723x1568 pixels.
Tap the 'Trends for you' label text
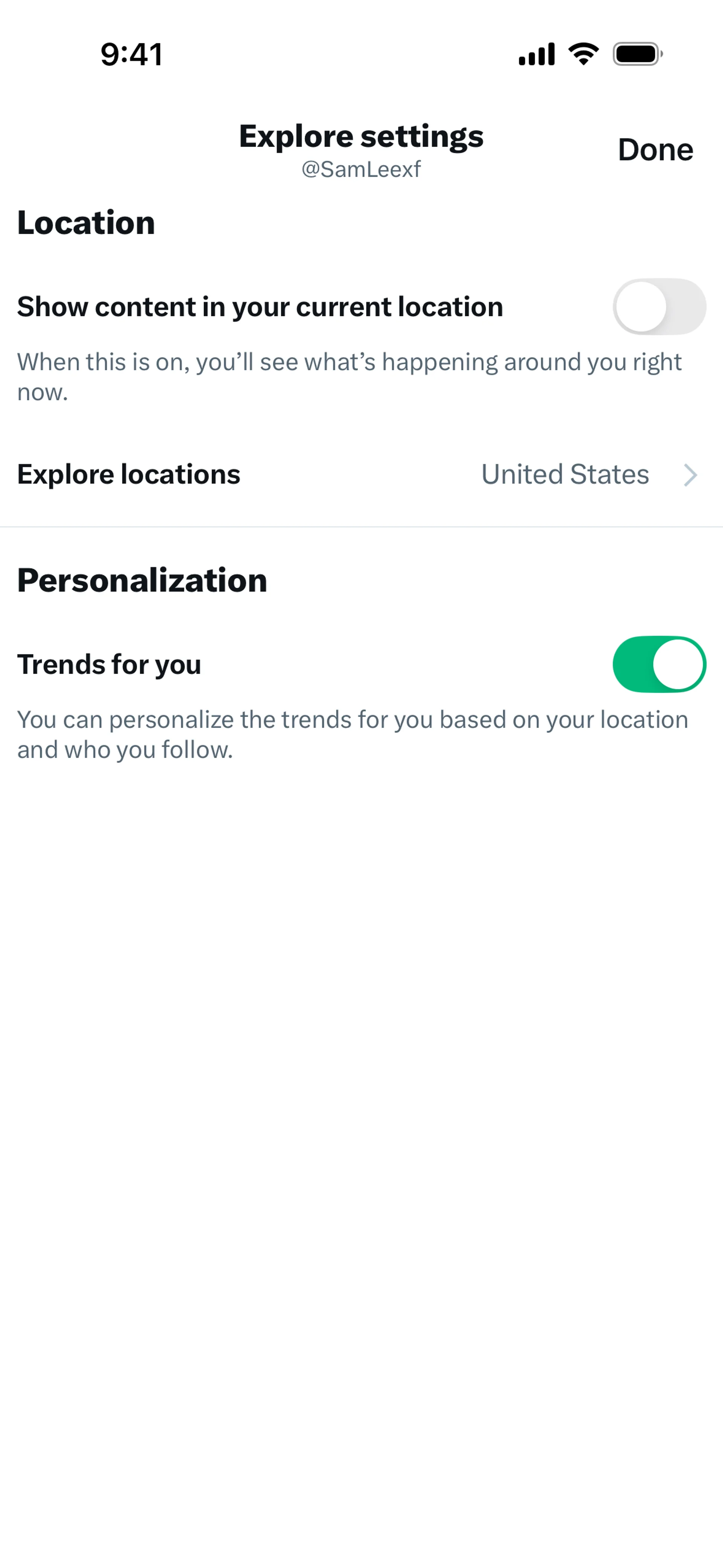coord(109,664)
